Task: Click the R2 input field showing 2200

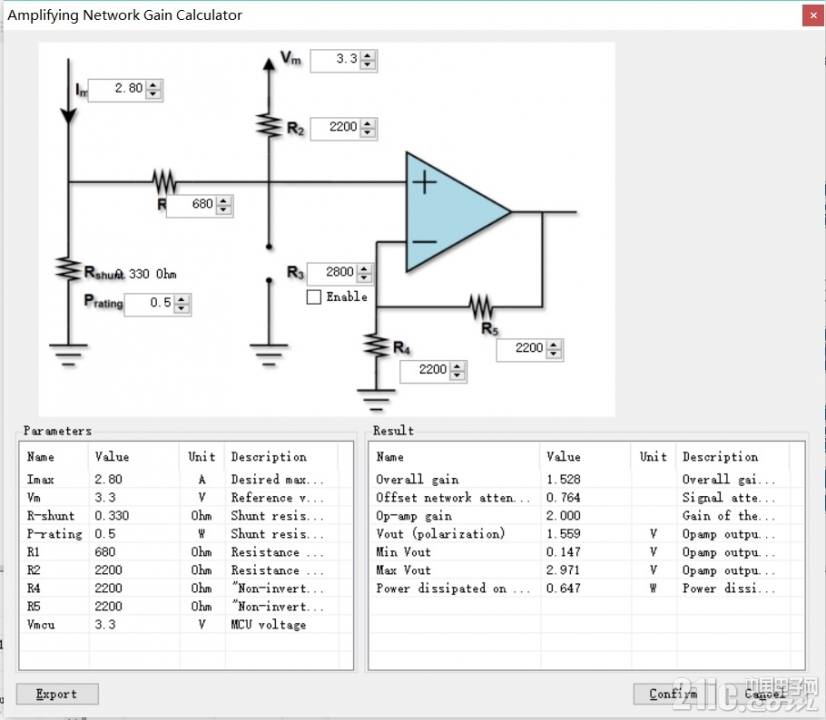Action: (336, 128)
